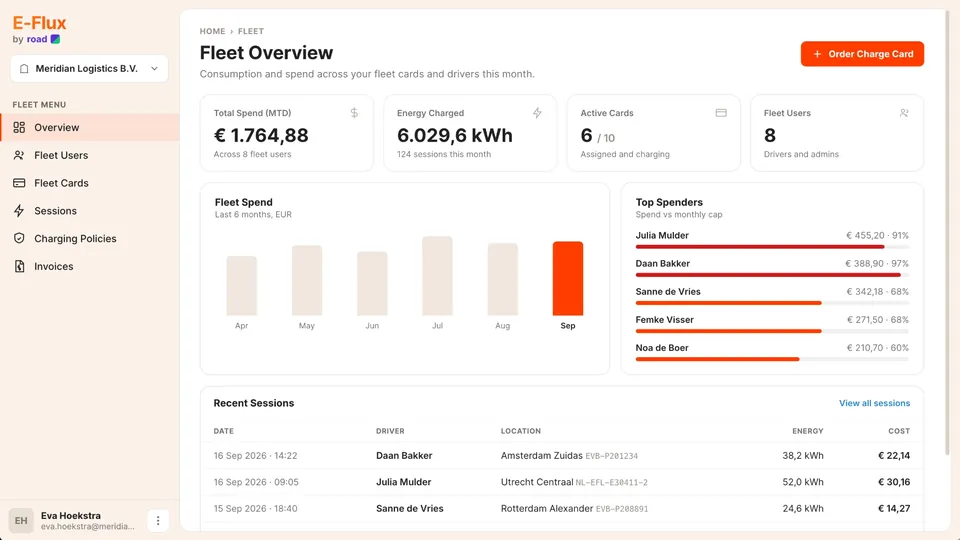Click the € 30,16 cost cell

(894, 482)
